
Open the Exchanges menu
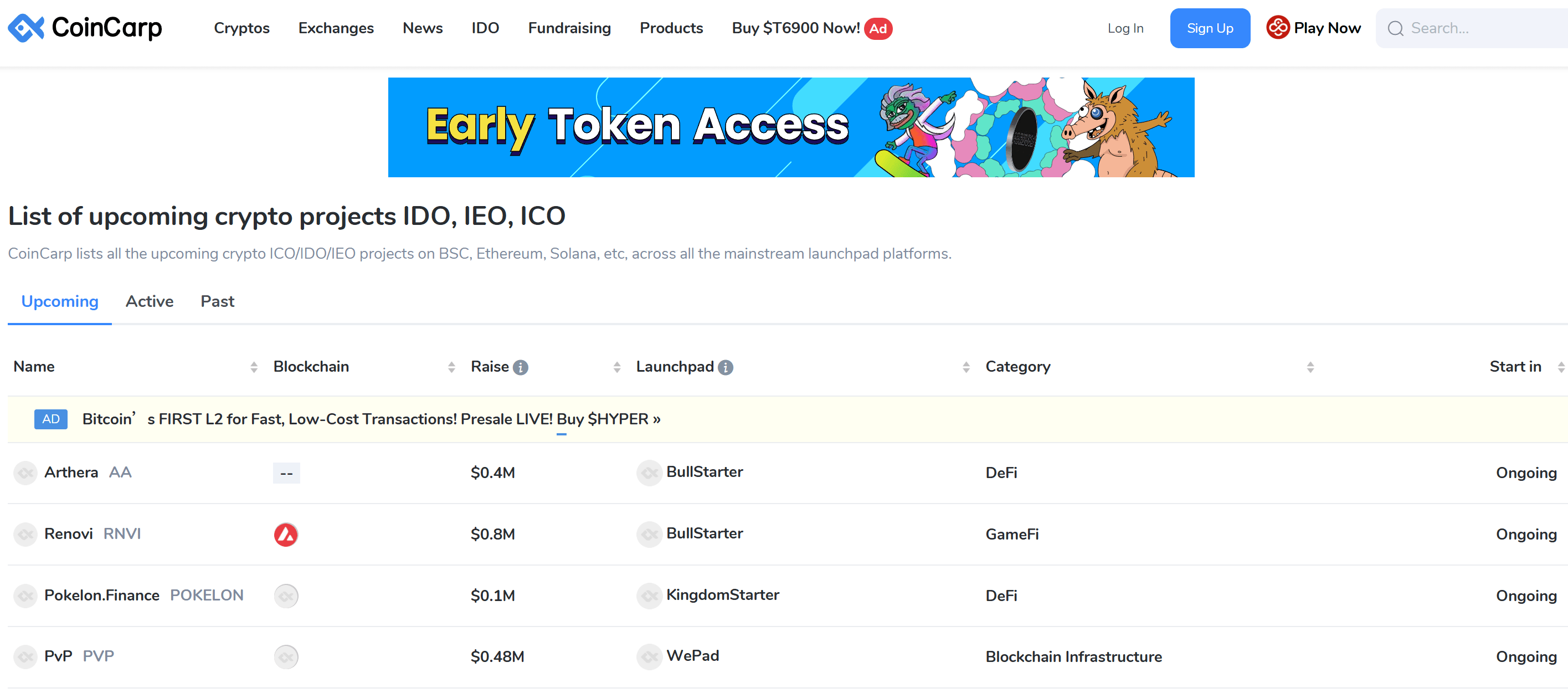tap(336, 28)
